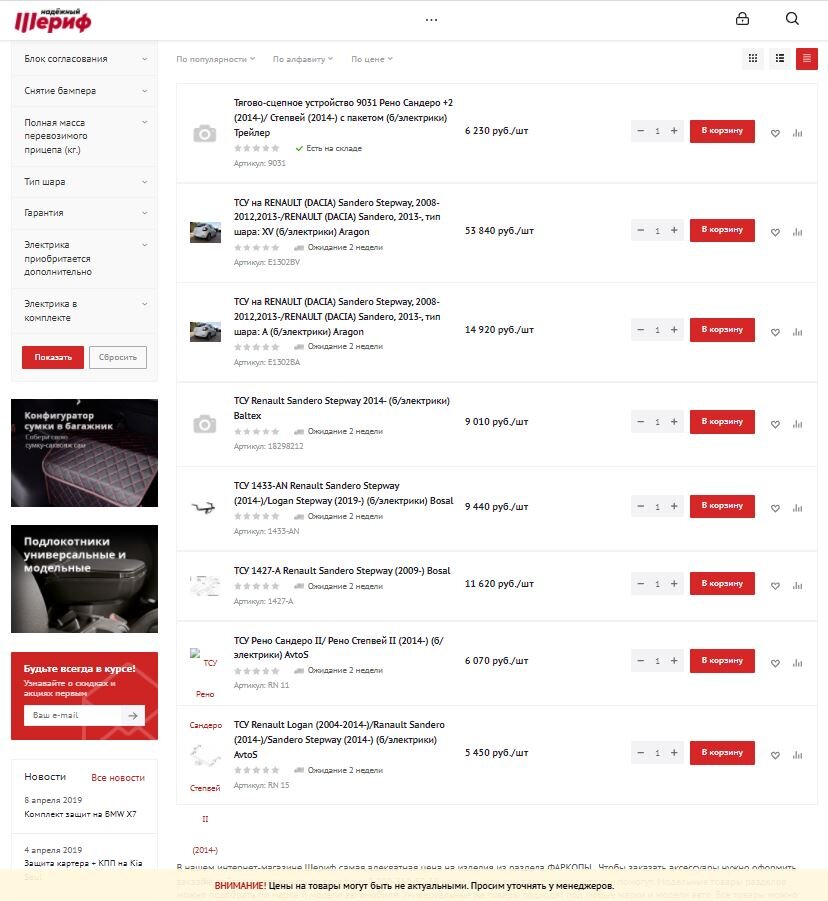Screen dimensions: 828x901
Task: Add Baltex towbar to cart
Action: tap(722, 422)
